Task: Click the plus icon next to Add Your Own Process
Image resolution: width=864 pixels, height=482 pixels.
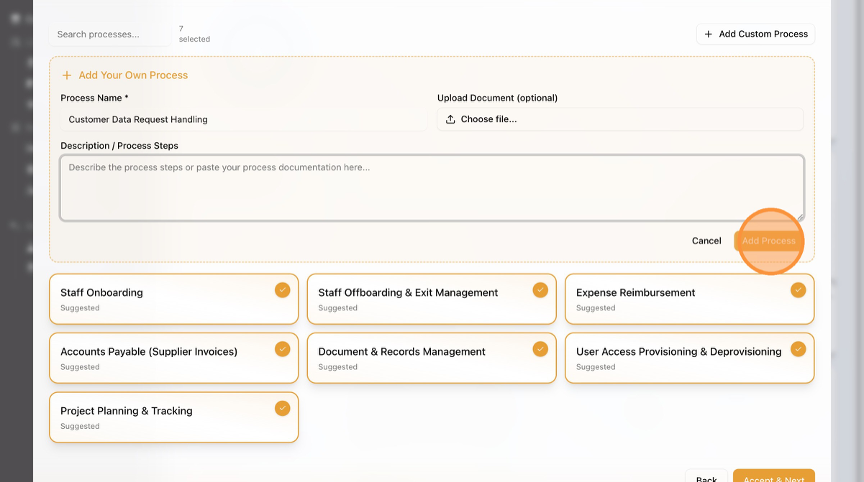Action: click(67, 75)
